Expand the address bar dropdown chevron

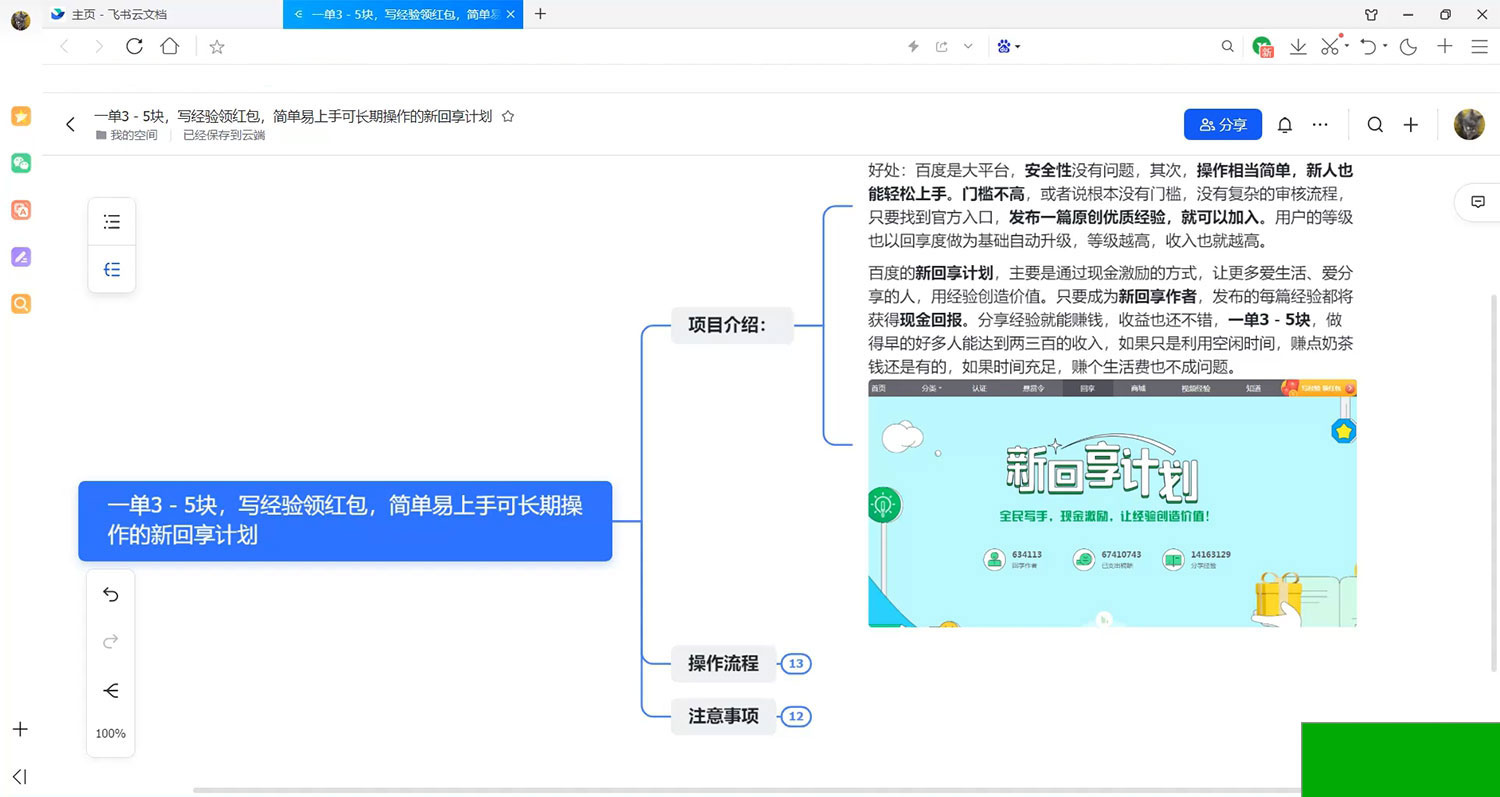(968, 46)
